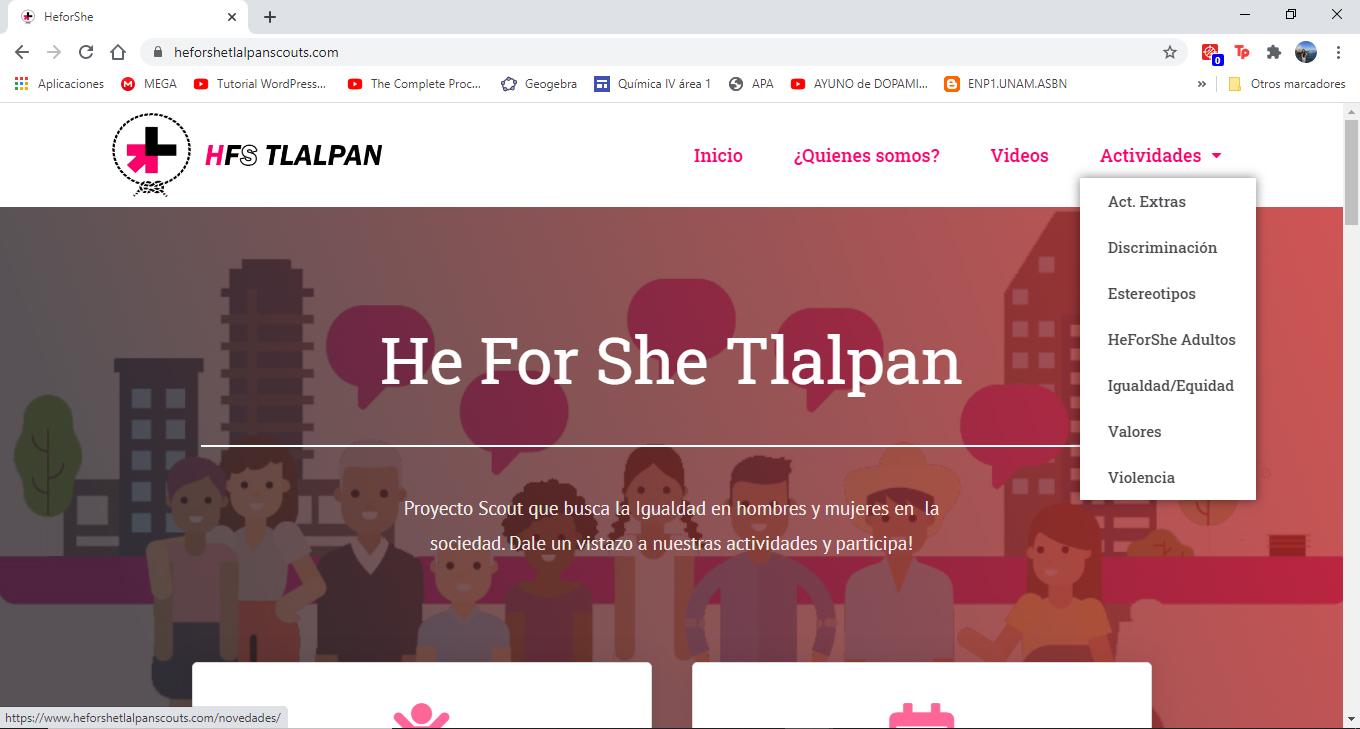Bookmark this page with star icon
This screenshot has height=729, width=1360.
(1169, 52)
